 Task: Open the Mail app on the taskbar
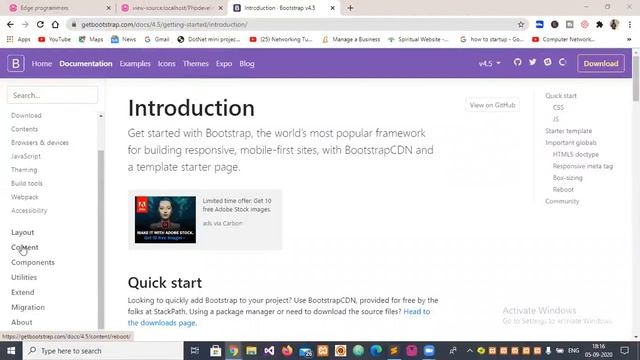coord(305,351)
